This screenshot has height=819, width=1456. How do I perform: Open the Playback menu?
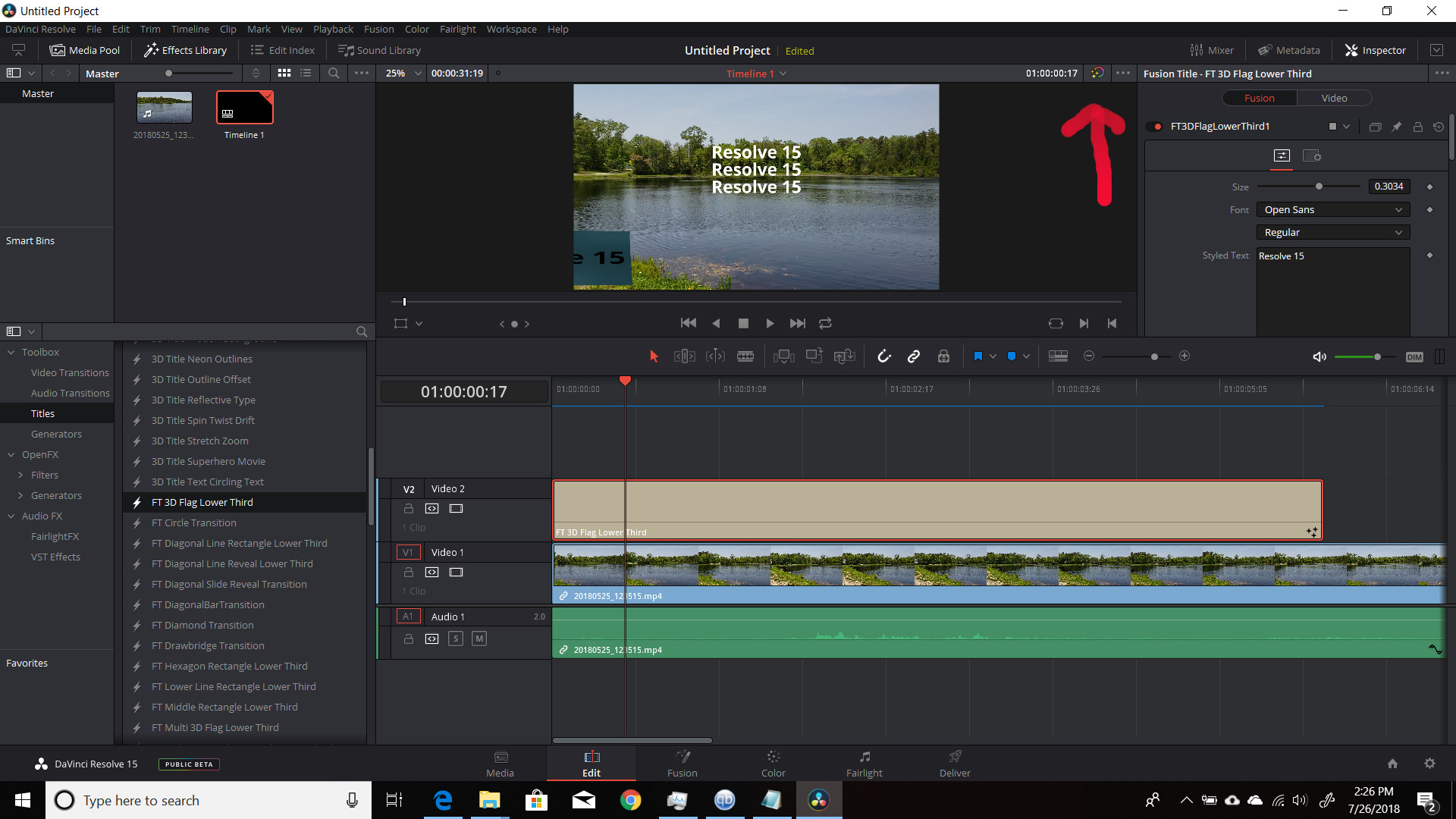(x=333, y=29)
